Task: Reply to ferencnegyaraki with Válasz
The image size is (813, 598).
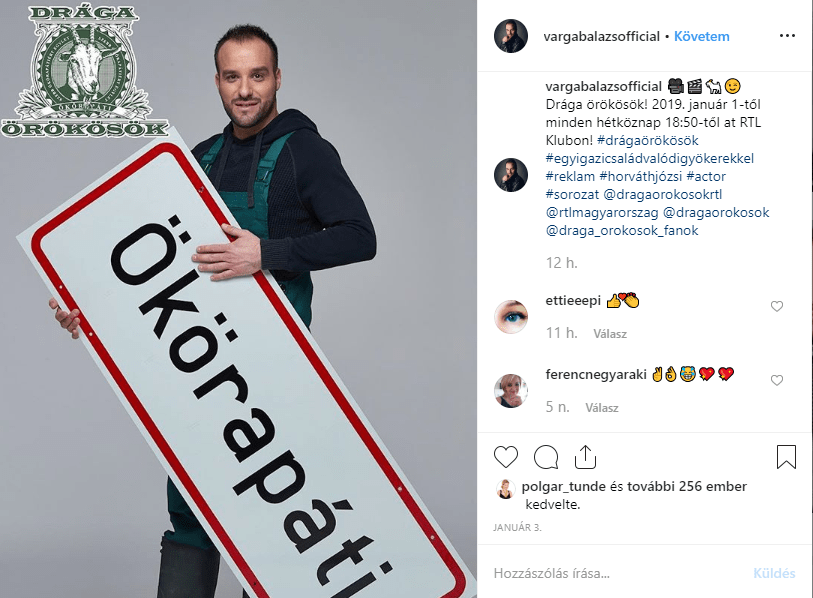Action: (x=601, y=408)
